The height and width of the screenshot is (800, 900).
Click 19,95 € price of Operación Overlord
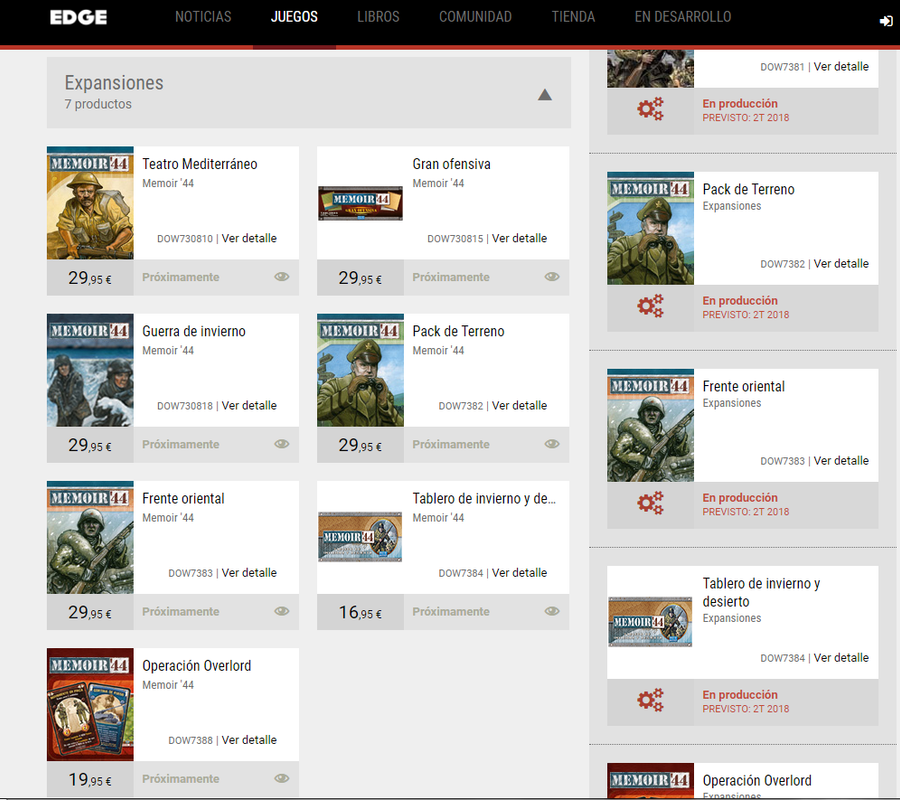[x=90, y=779]
